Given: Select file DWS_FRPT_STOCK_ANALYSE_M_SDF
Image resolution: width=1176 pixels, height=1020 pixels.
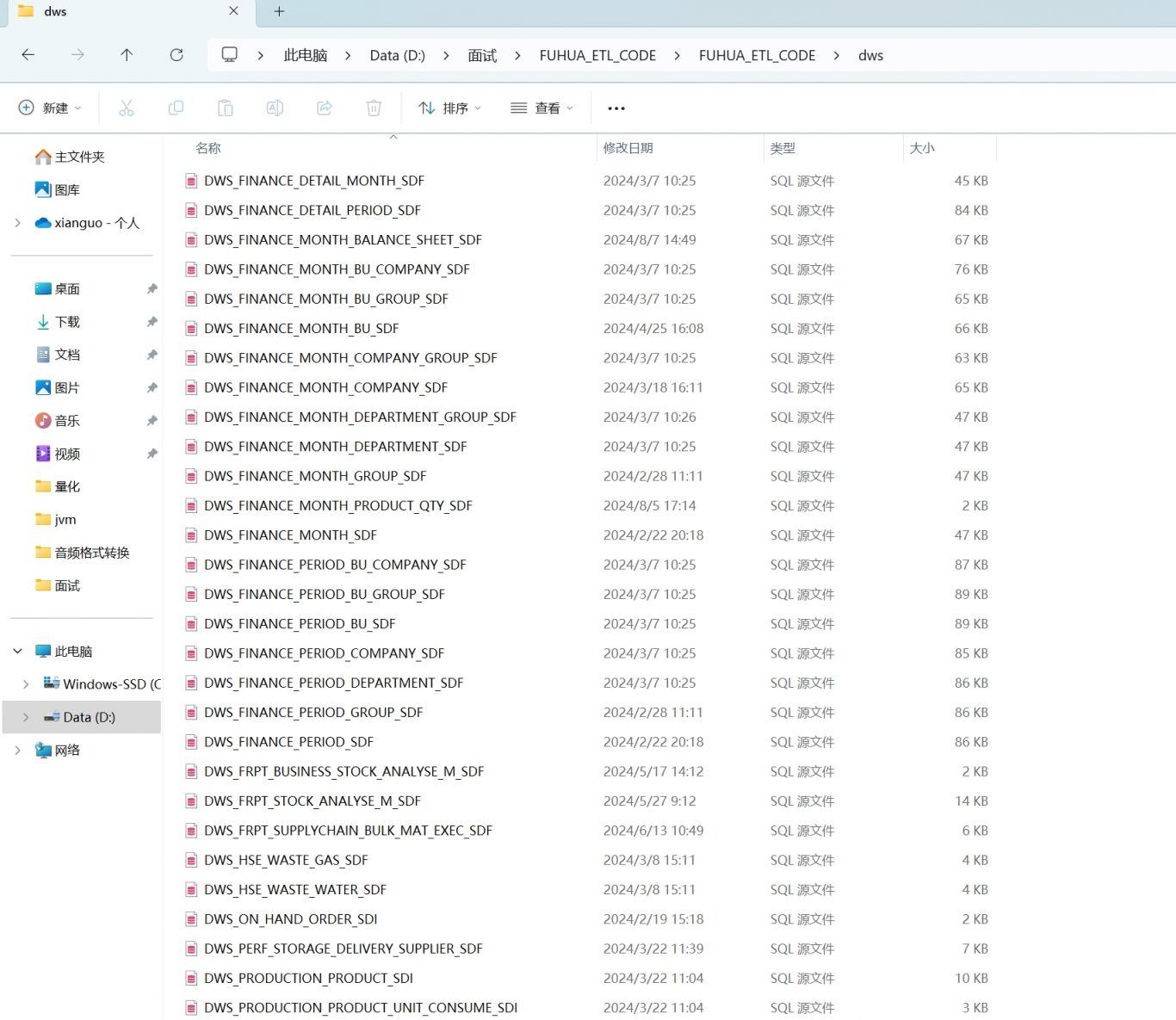Looking at the screenshot, I should (313, 801).
